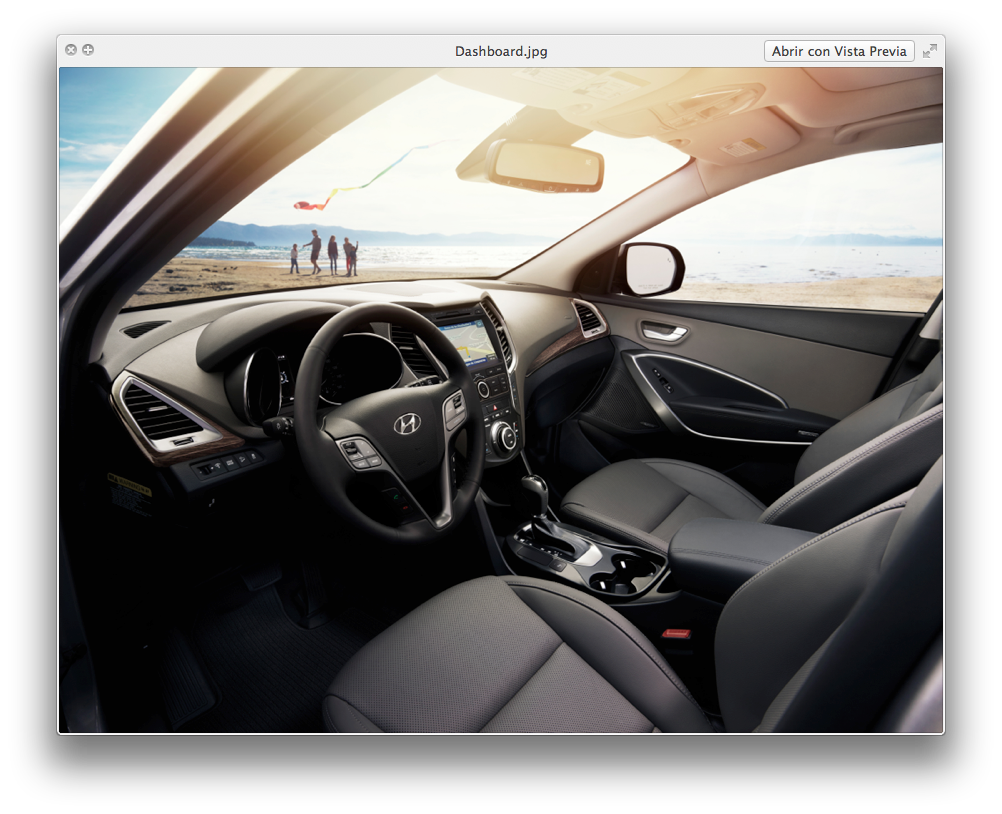Close the Quick Look preview window
1002x814 pixels.
pyautogui.click(x=71, y=50)
